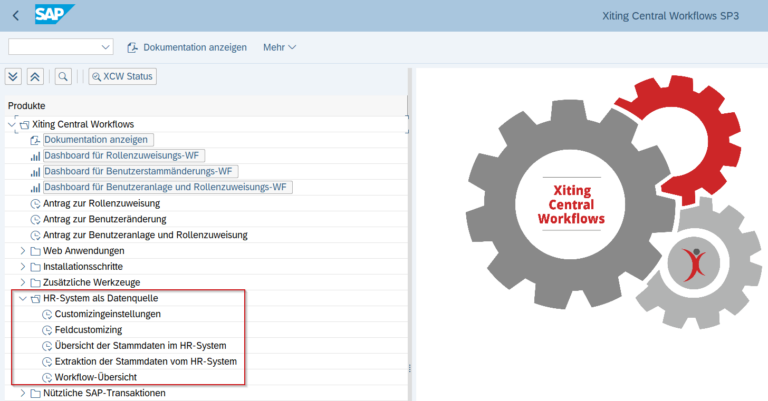This screenshot has height=401, width=768.
Task: Click into the transaction command field
Action: click(54, 47)
